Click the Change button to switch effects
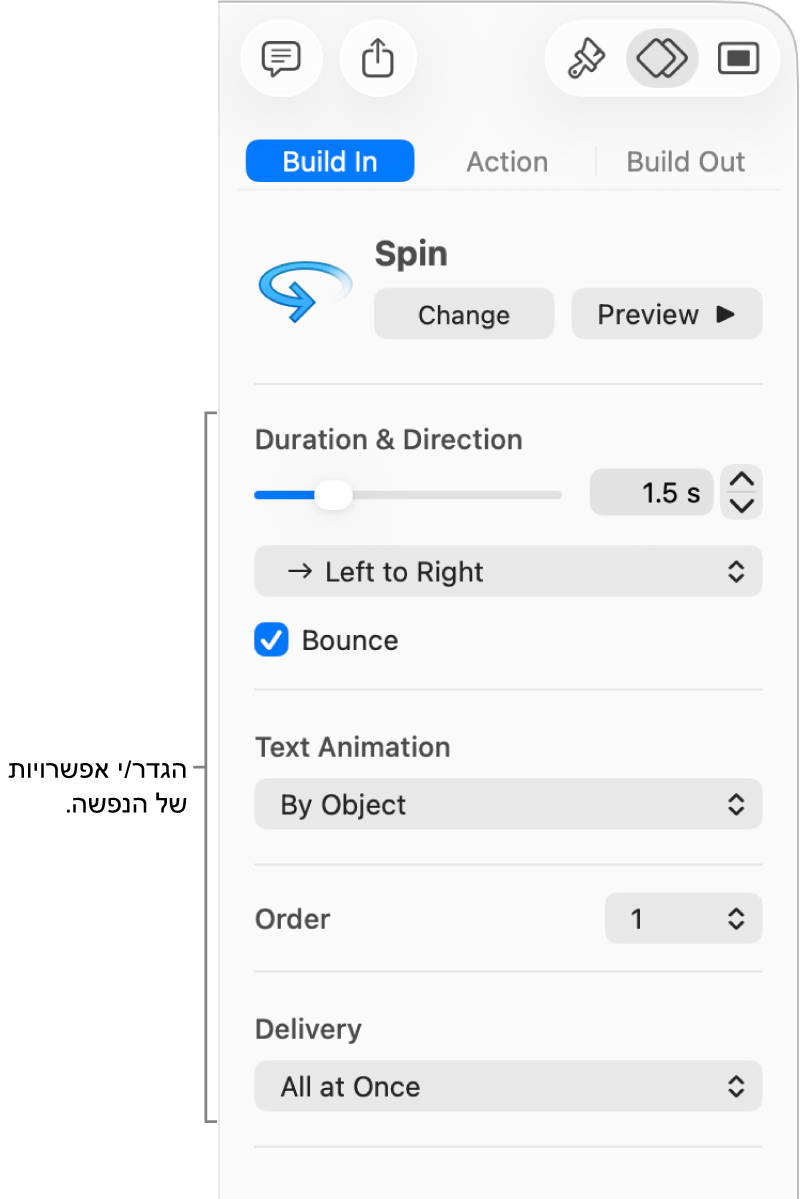Viewport: 801px width, 1199px height. point(463,314)
